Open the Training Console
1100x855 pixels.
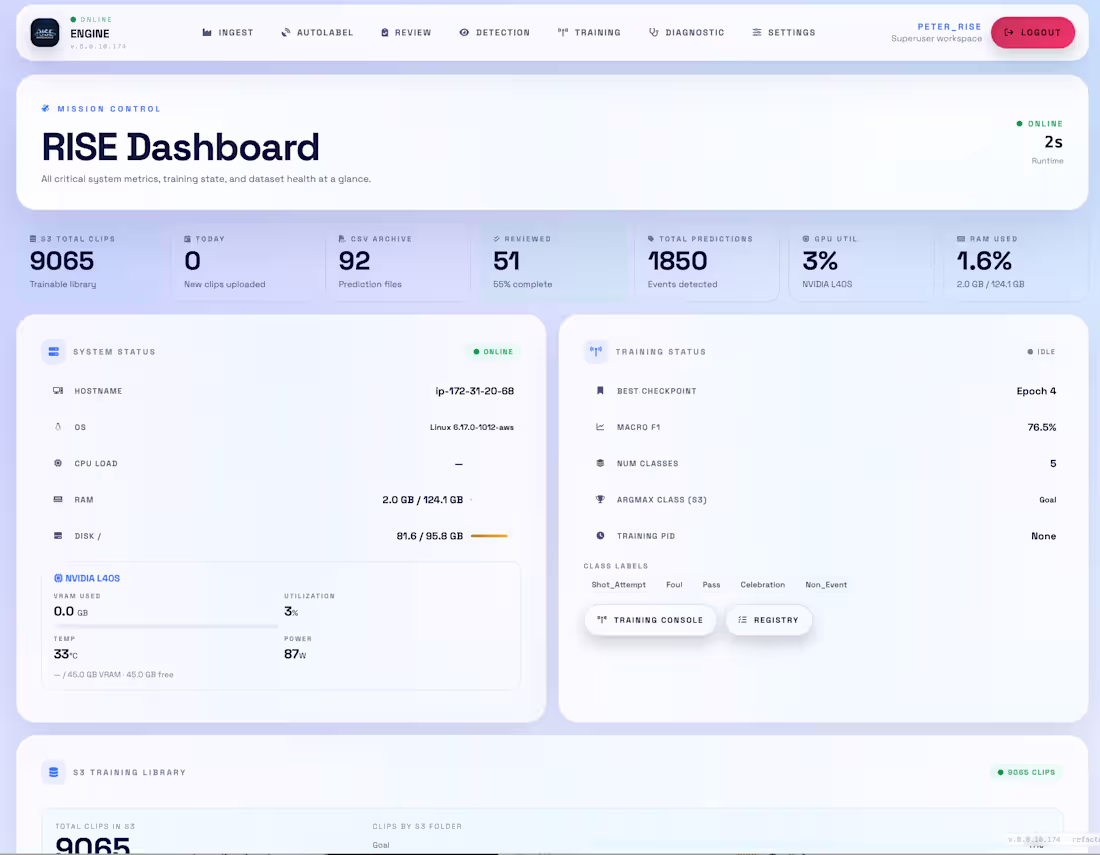click(650, 620)
